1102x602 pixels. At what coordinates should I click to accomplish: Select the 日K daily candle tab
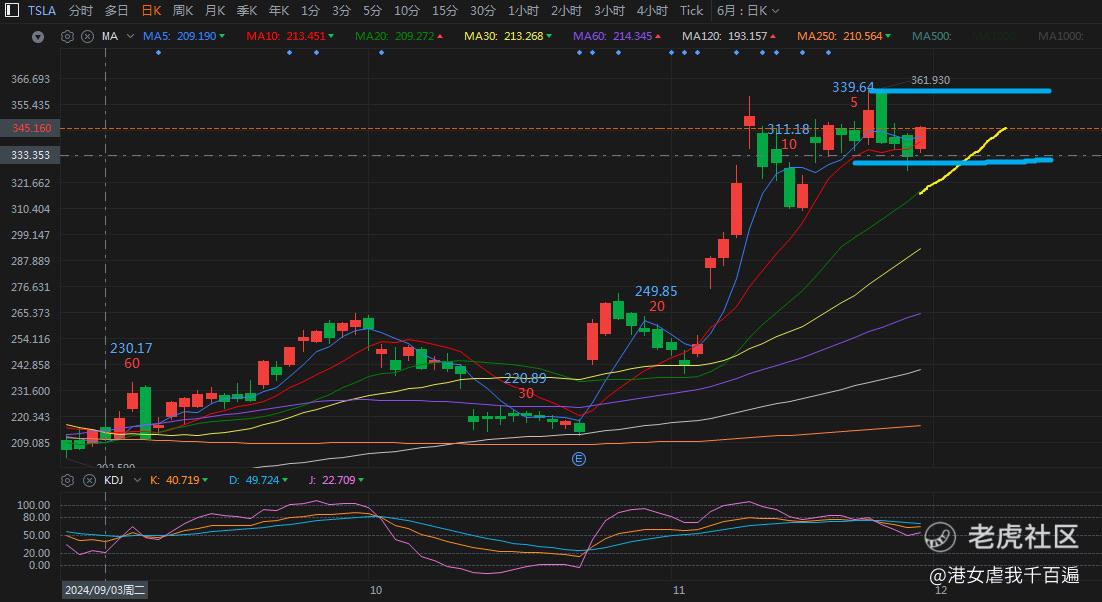coord(151,11)
